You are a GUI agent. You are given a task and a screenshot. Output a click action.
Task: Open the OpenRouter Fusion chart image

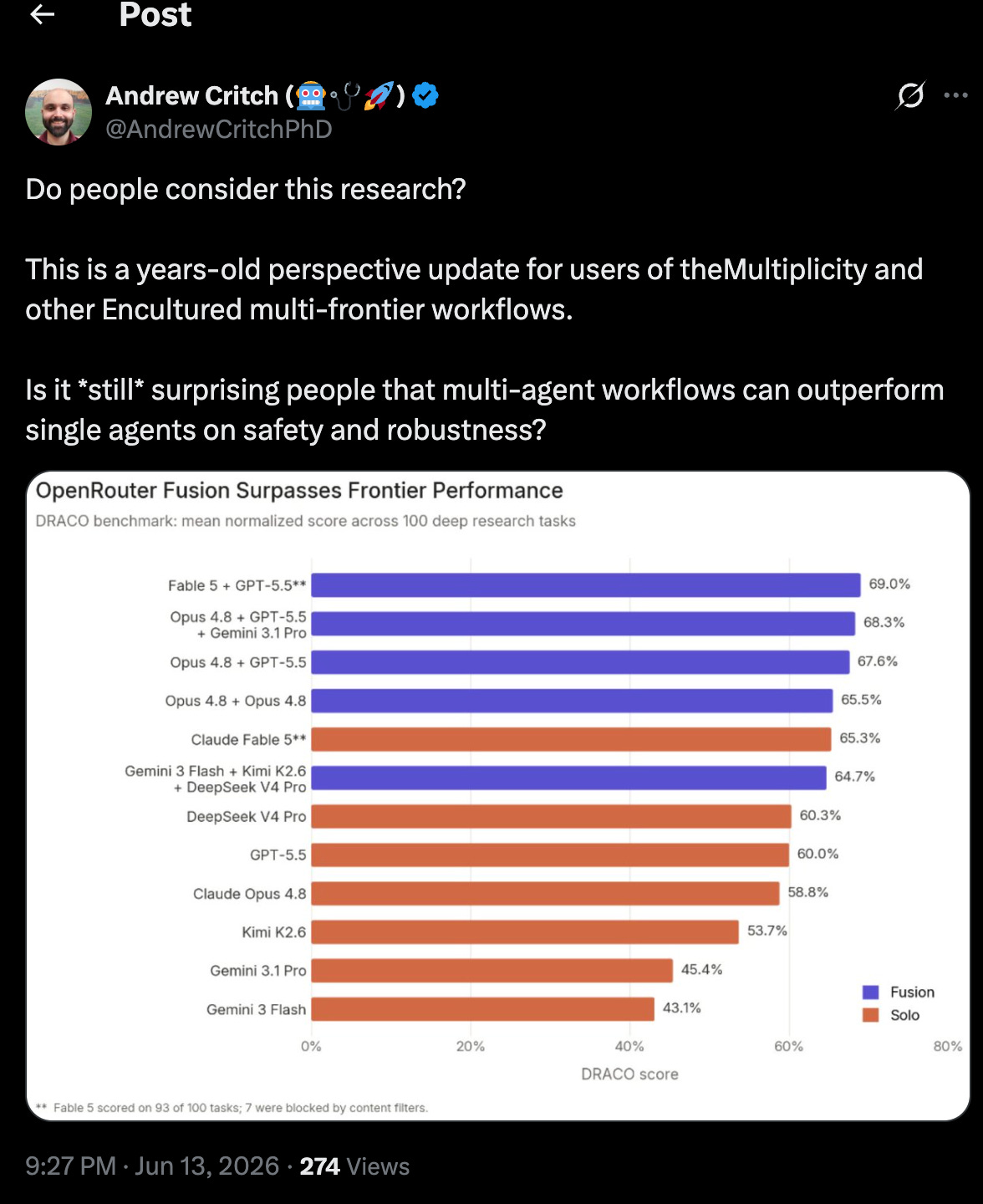[498, 796]
